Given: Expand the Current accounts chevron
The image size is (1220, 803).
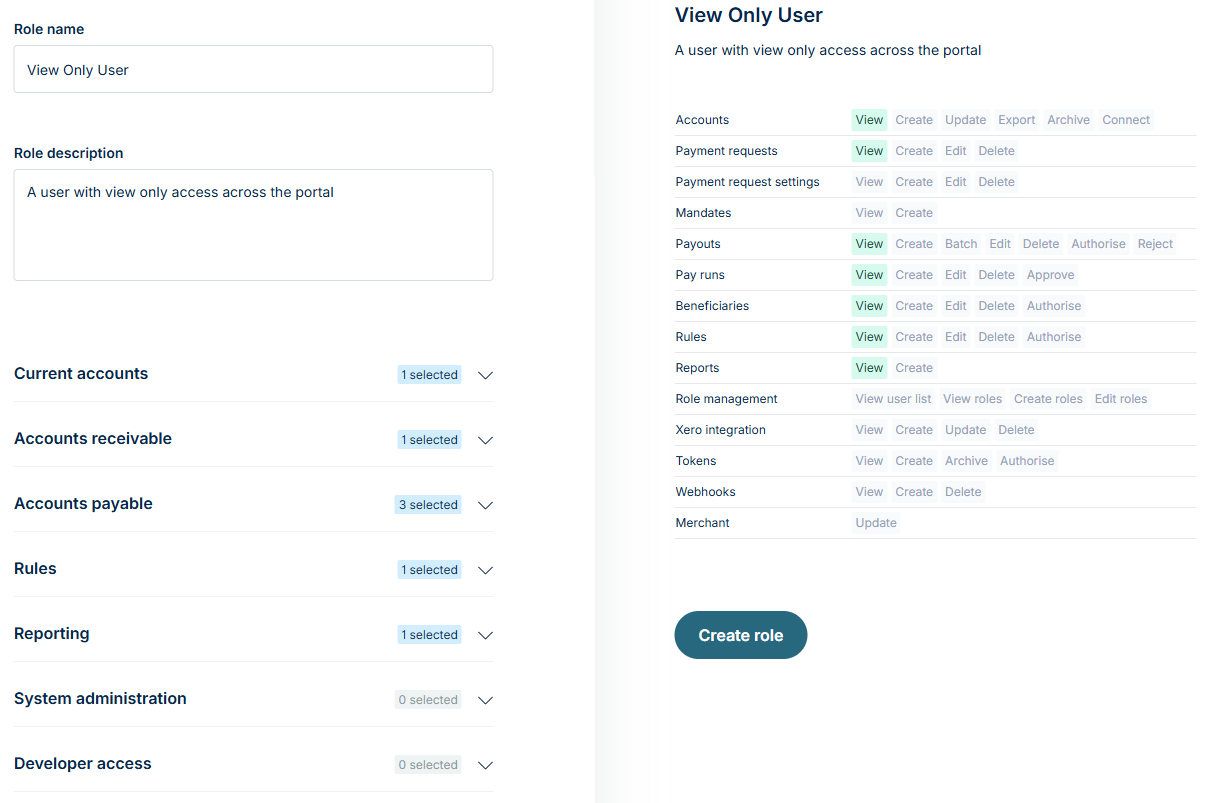Looking at the screenshot, I should 486,375.
